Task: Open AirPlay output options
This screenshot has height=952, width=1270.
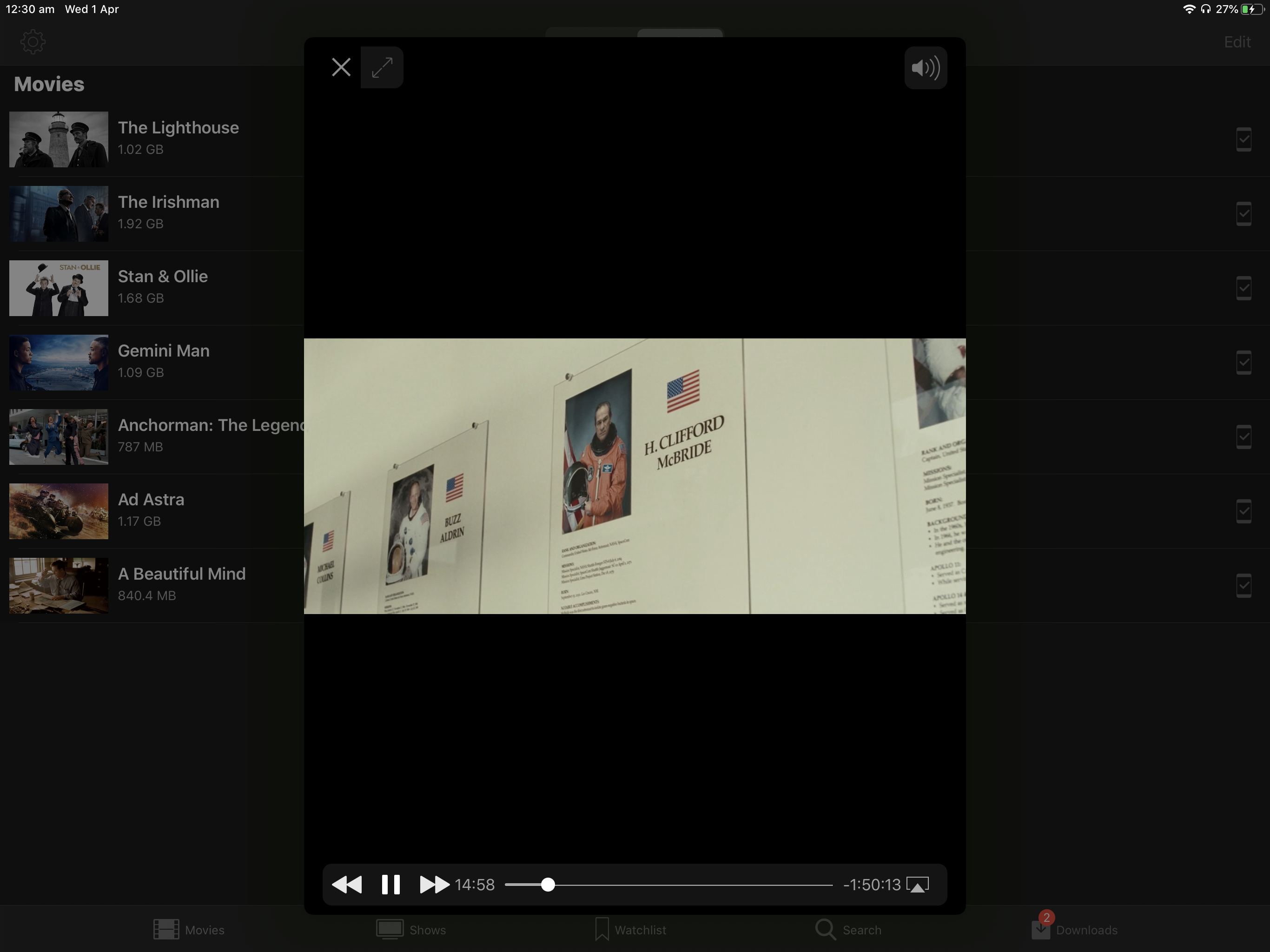Action: [918, 884]
